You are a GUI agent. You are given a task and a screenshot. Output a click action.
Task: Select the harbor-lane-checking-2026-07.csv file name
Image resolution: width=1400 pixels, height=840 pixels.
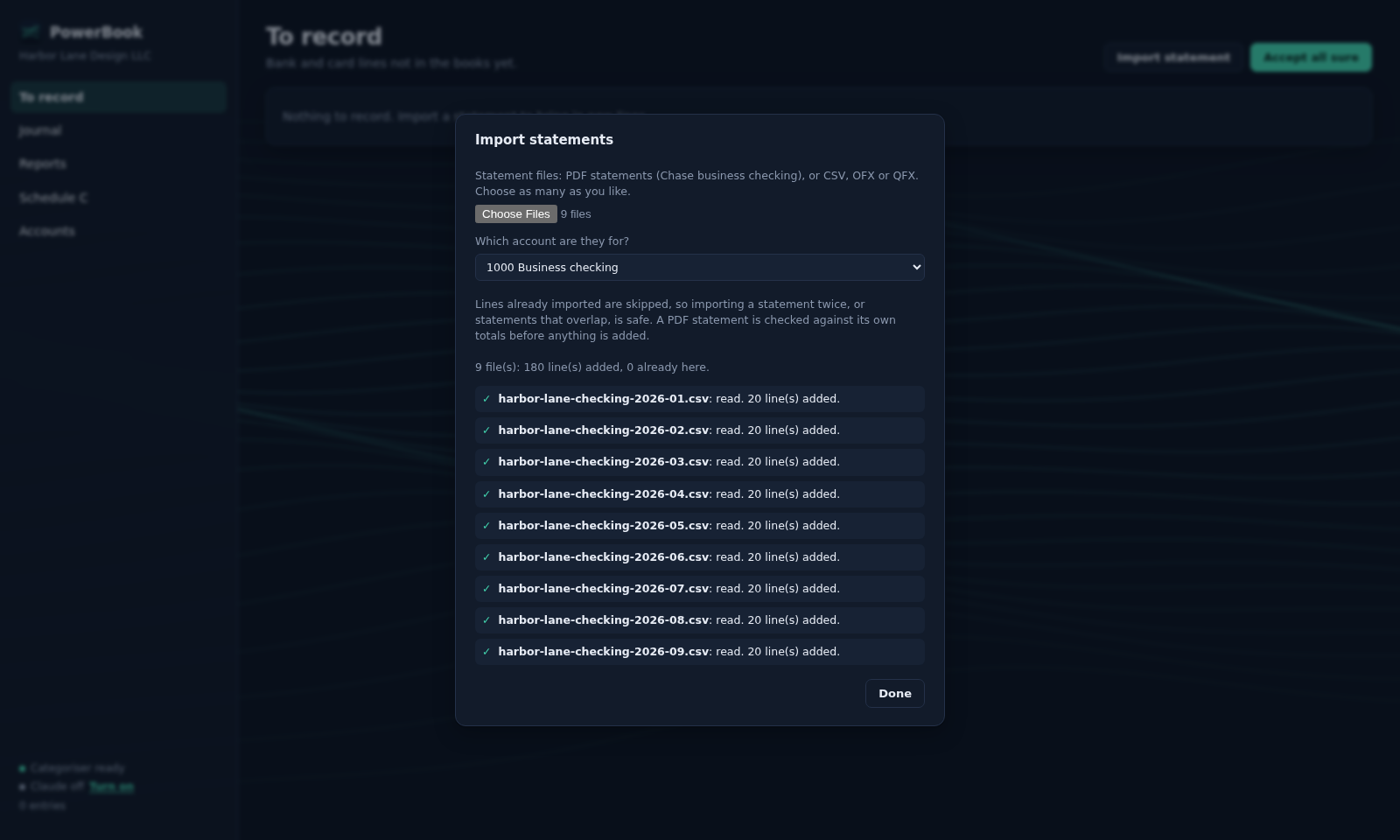click(x=603, y=589)
